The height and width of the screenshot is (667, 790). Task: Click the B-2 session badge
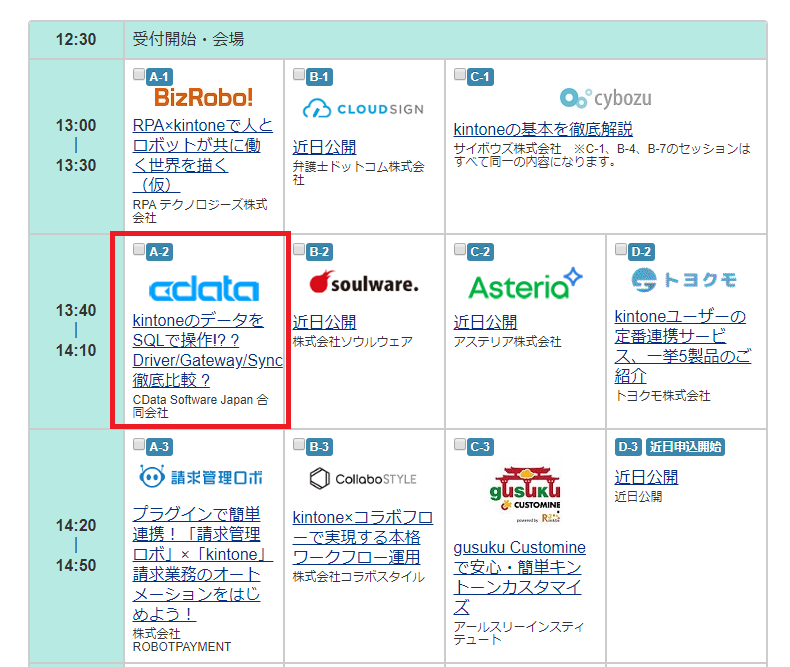319,252
